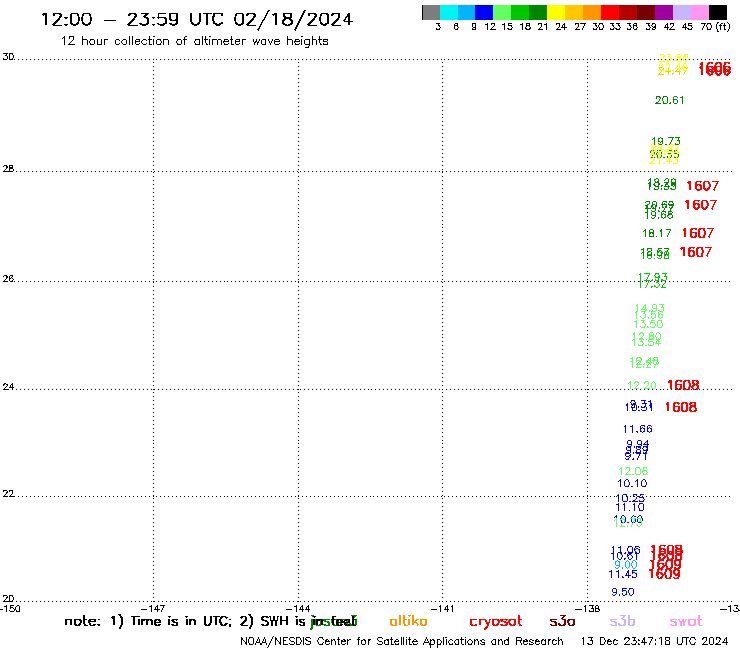Click the note 'Time is in UTC' text
Viewport: 740px width, 650px height.
point(181,621)
